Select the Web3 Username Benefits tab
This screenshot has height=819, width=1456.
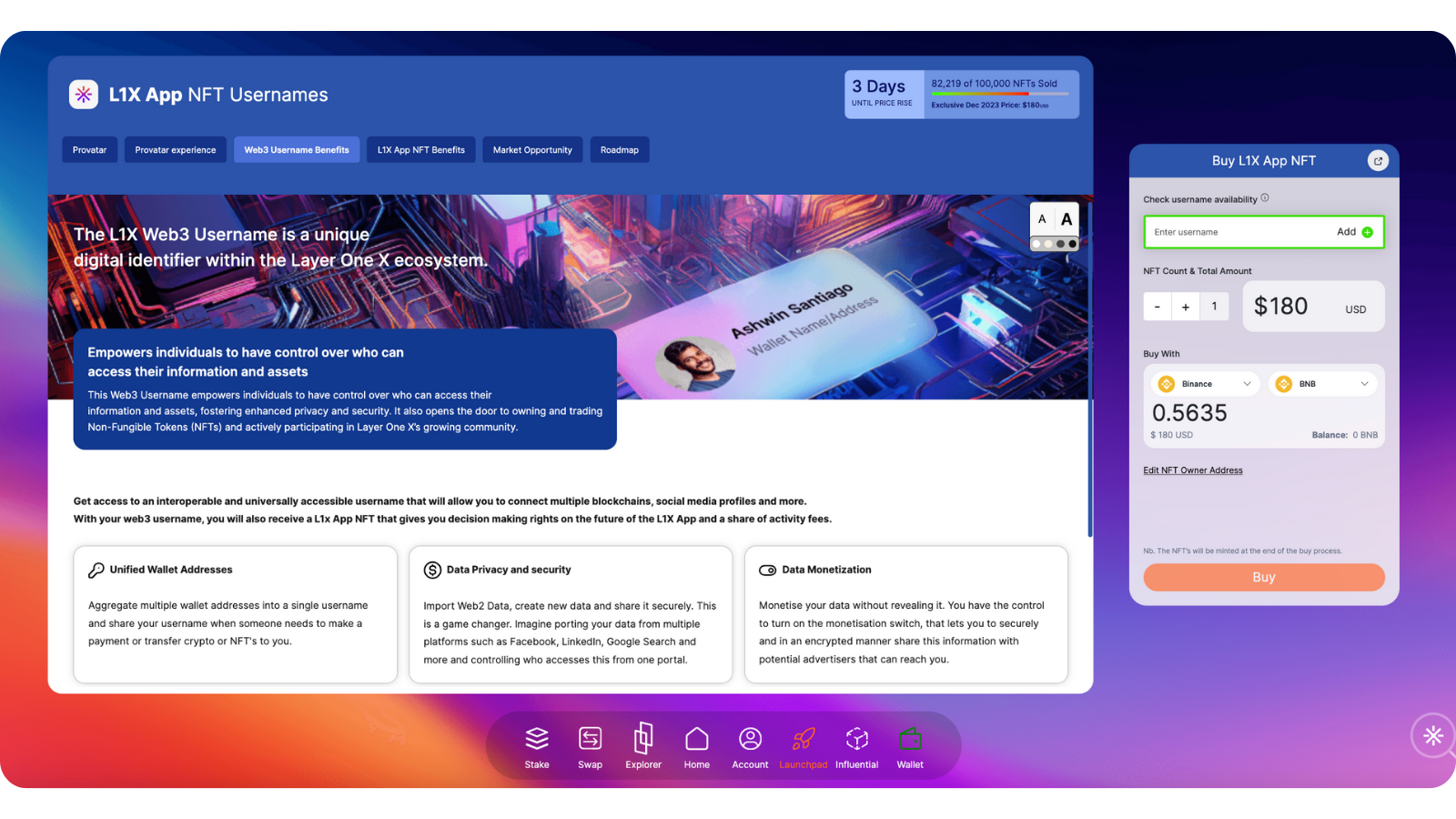coord(297,150)
